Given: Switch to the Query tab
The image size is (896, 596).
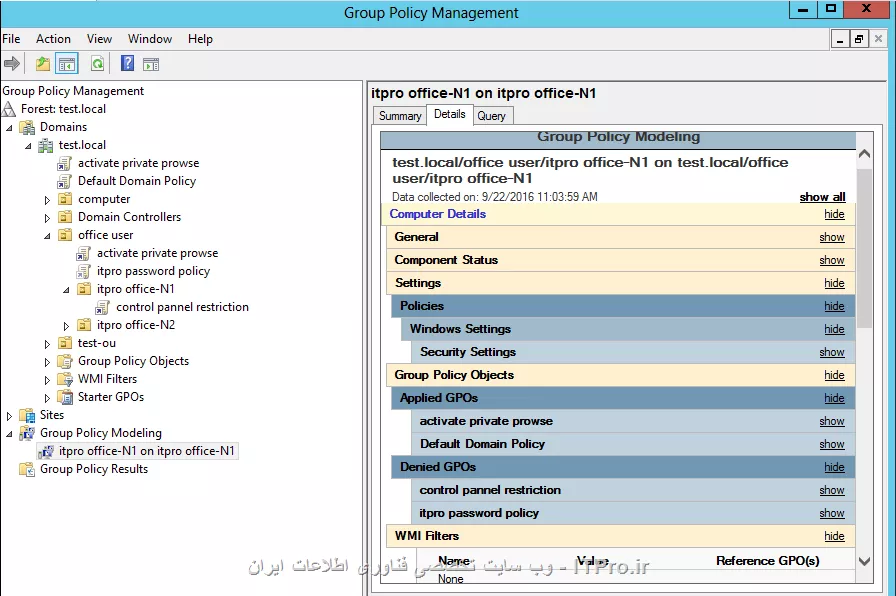Looking at the screenshot, I should [491, 115].
